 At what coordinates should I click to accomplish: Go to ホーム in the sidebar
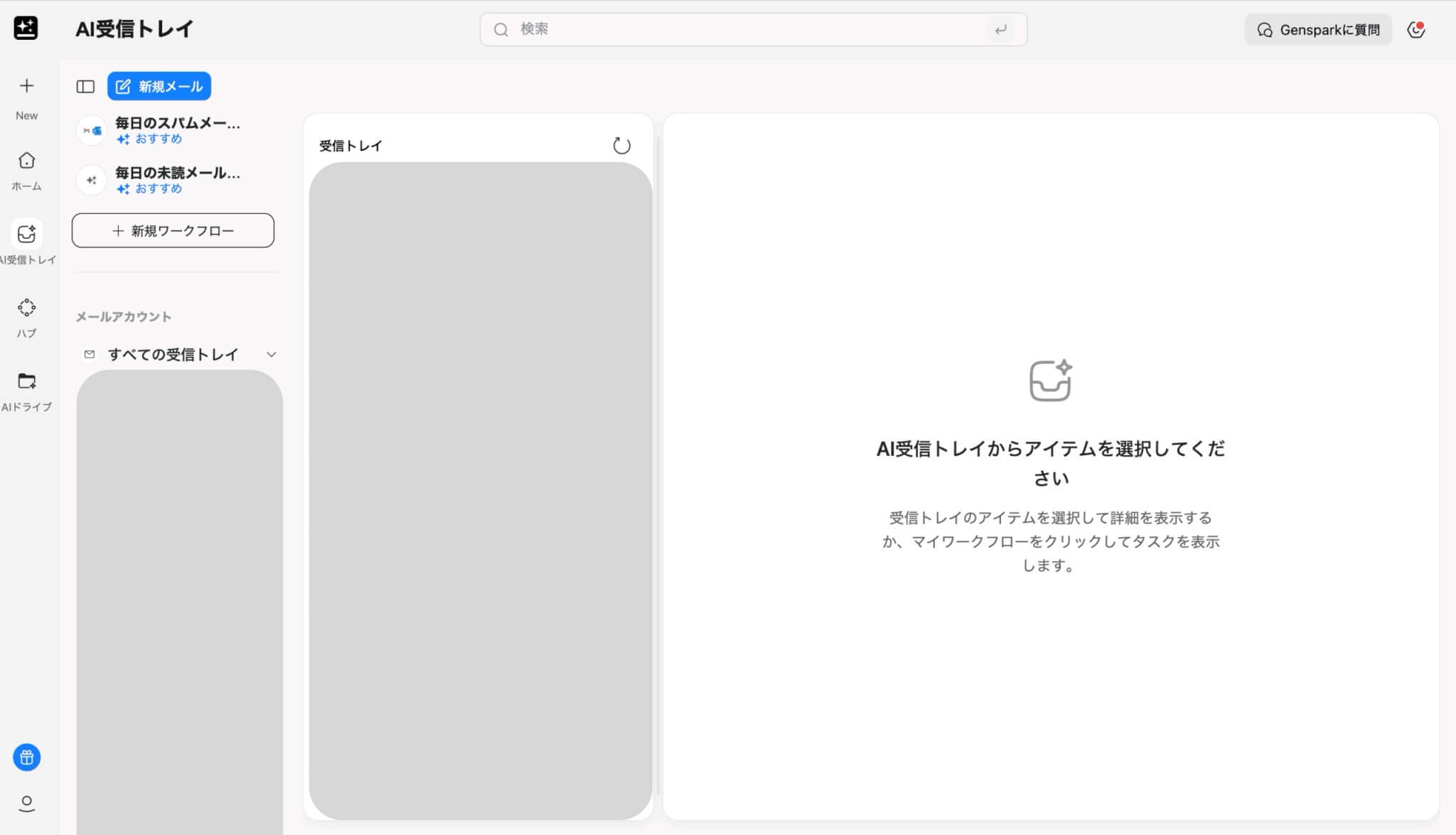(x=26, y=161)
